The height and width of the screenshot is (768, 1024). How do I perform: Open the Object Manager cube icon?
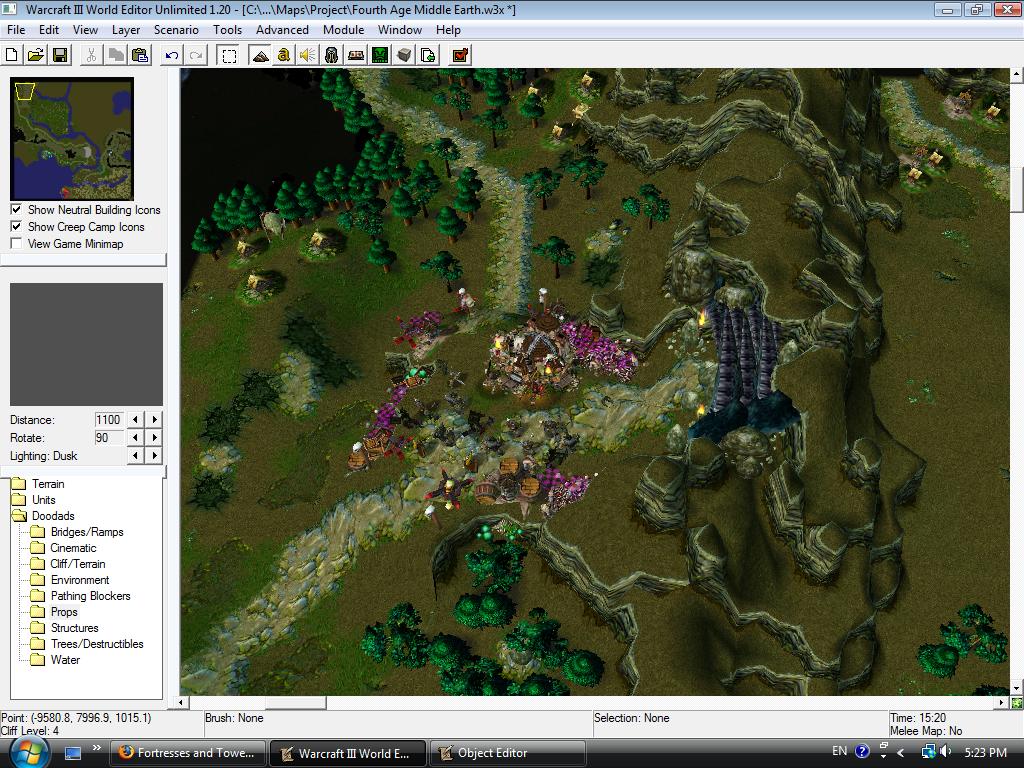click(404, 56)
